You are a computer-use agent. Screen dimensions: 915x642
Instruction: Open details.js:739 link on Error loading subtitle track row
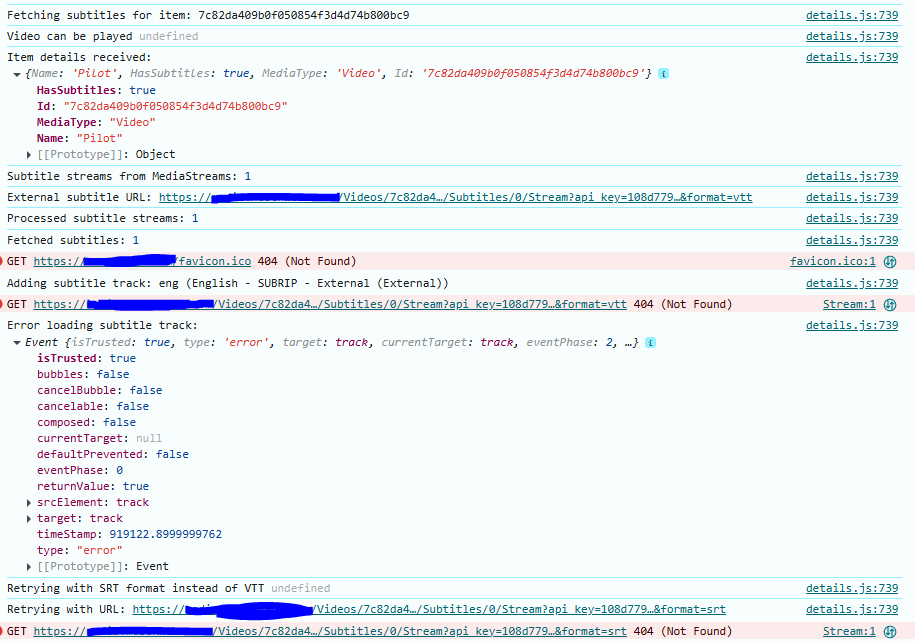(851, 326)
